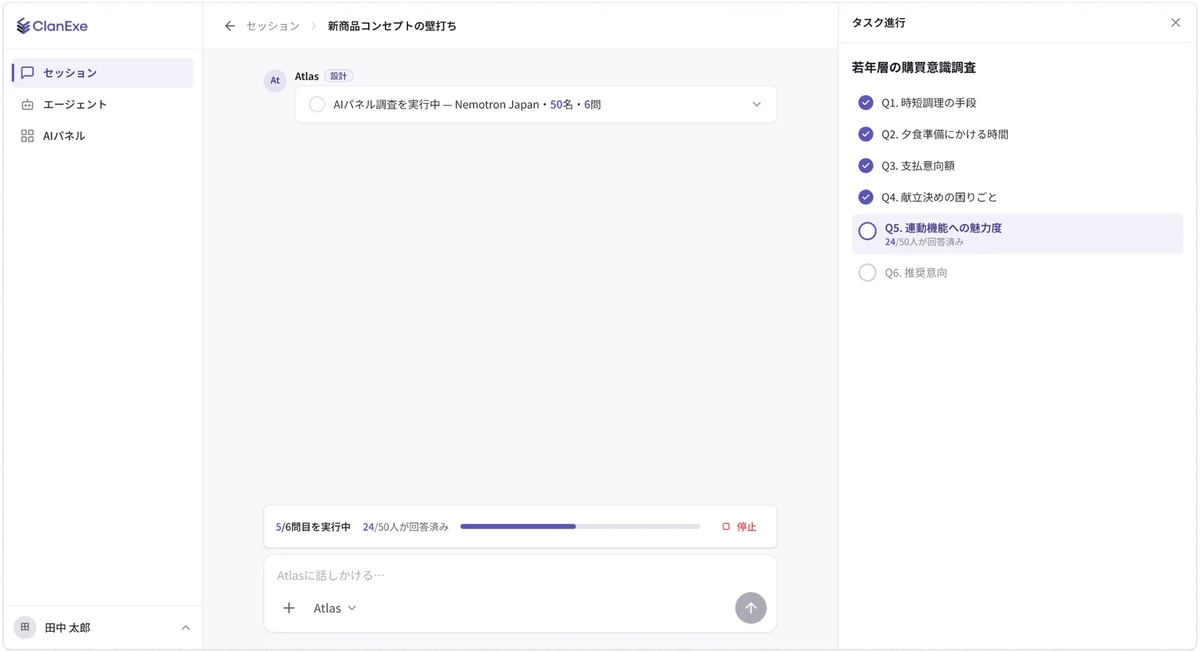The image size is (1200, 653).
Task: Select the Q5. 連動機能への魅力度 label
Action: coord(943,228)
